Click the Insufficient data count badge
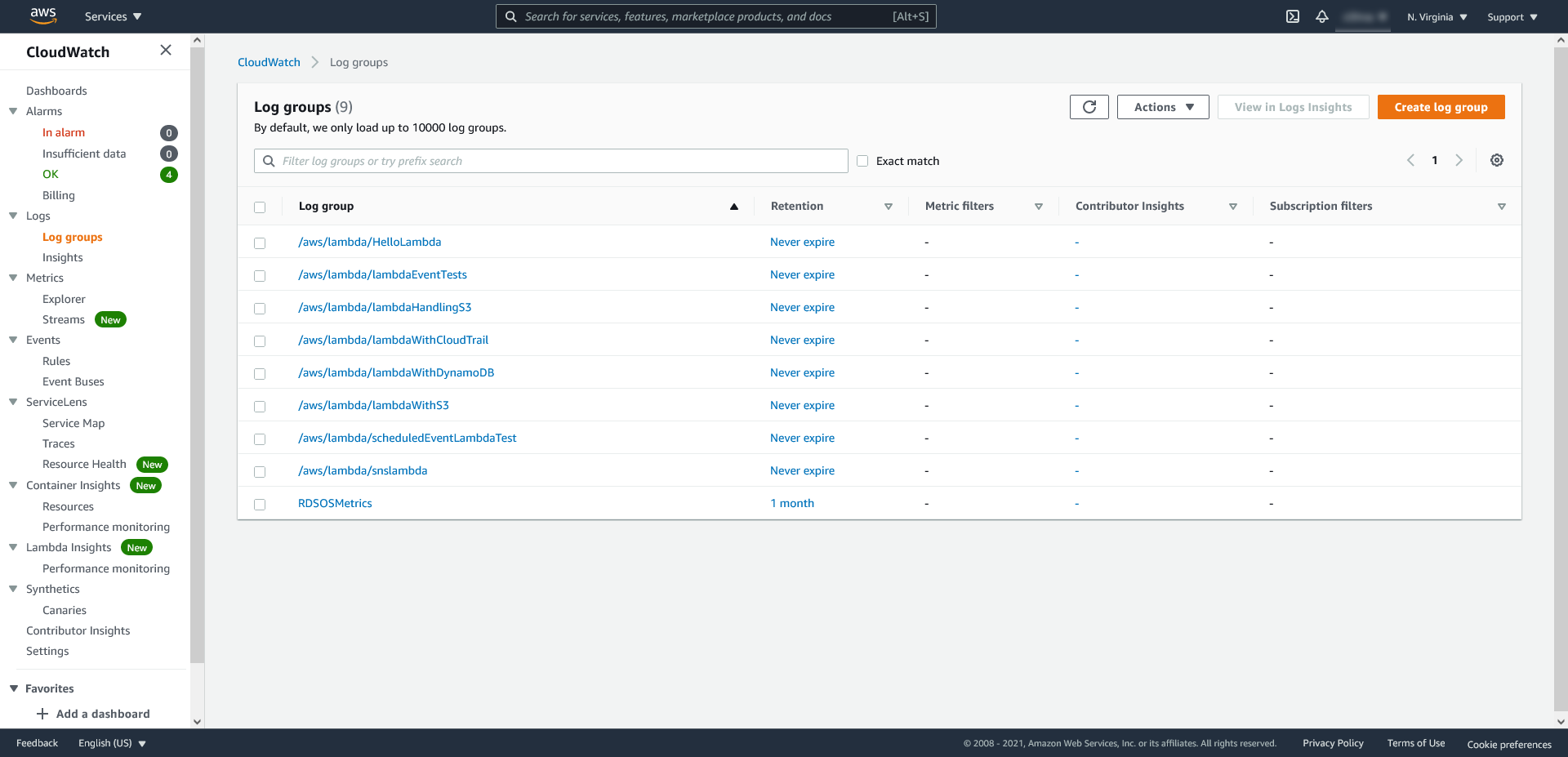1568x757 pixels. [169, 154]
